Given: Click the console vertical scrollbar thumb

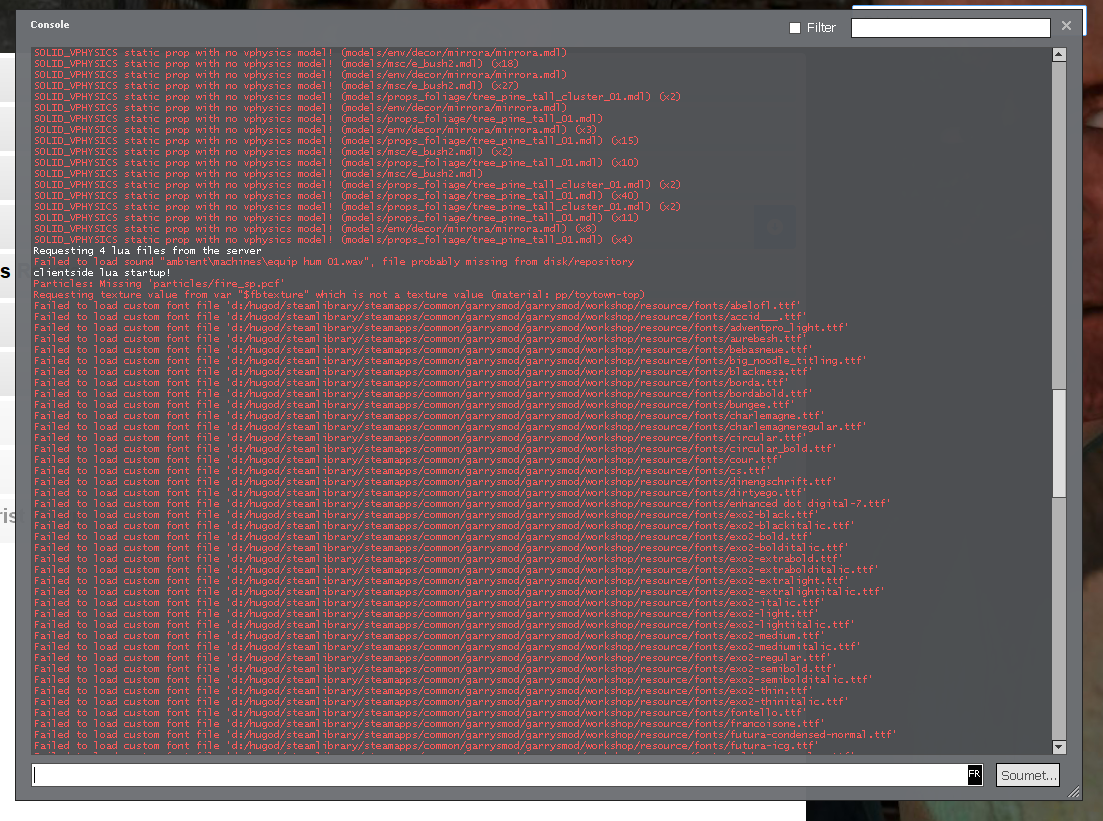Looking at the screenshot, I should [x=1059, y=443].
